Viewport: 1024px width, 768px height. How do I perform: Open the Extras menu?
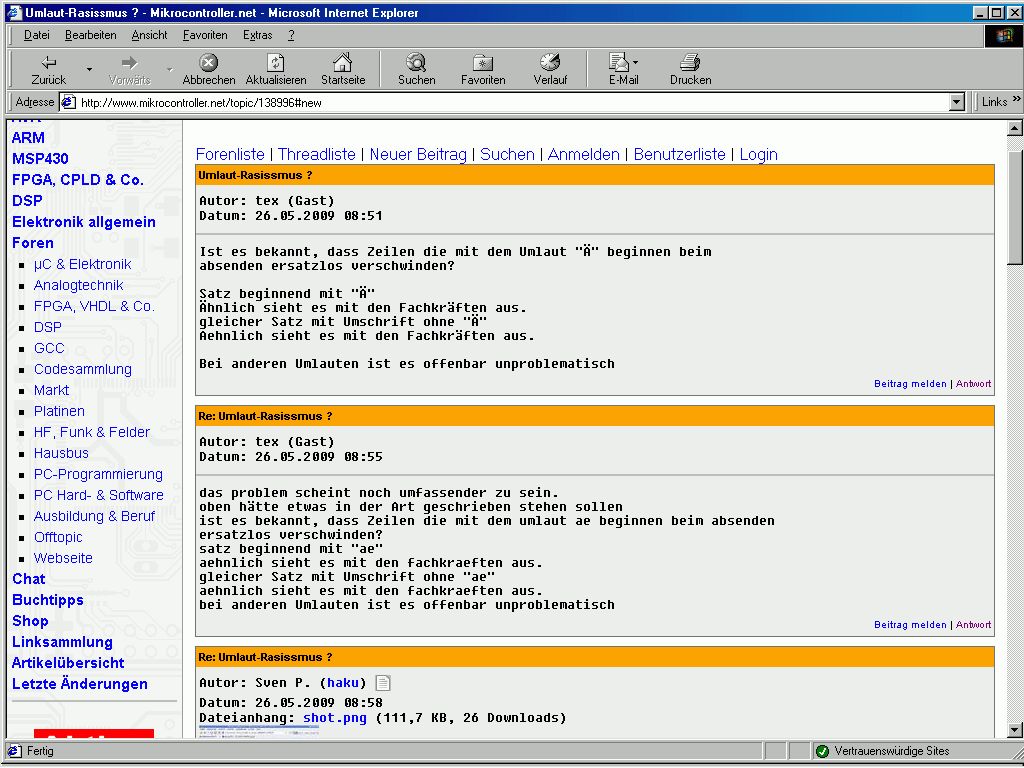(257, 35)
